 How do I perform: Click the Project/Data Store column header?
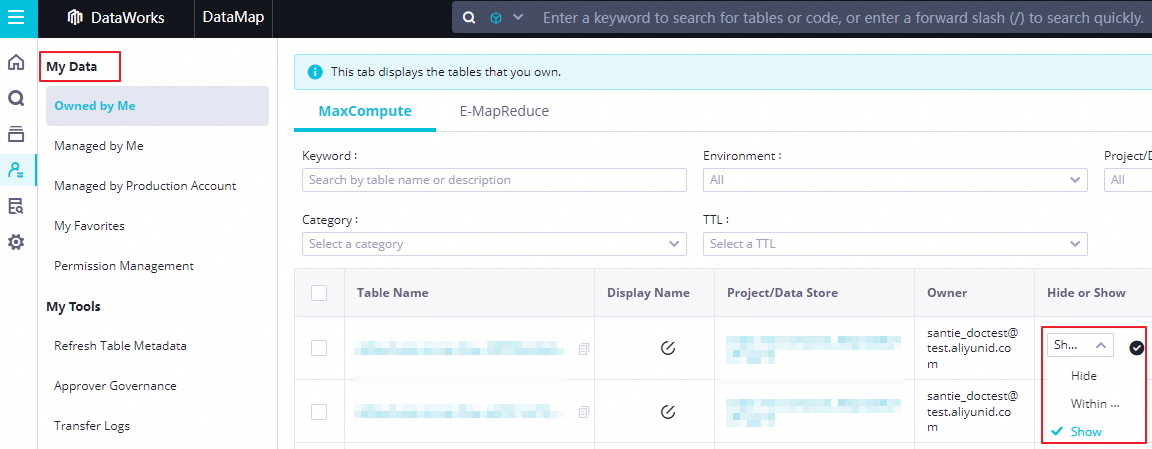pyautogui.click(x=782, y=293)
